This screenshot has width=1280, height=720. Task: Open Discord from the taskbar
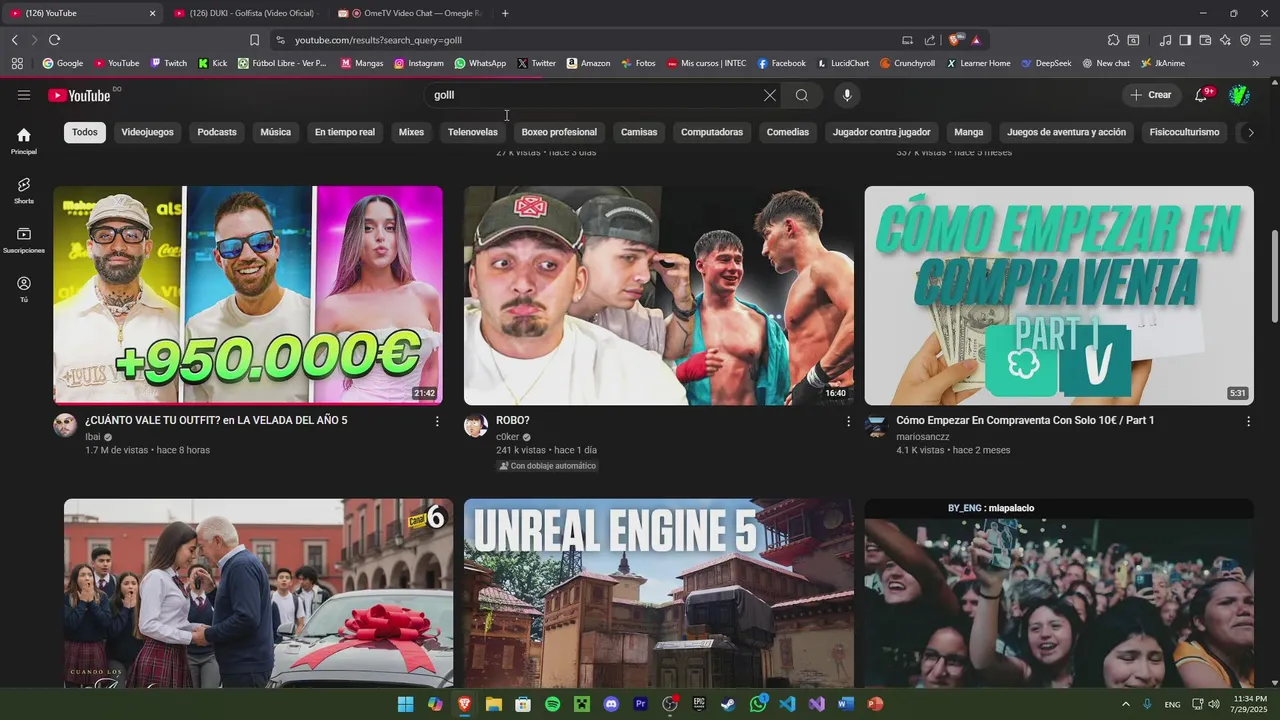tap(611, 704)
